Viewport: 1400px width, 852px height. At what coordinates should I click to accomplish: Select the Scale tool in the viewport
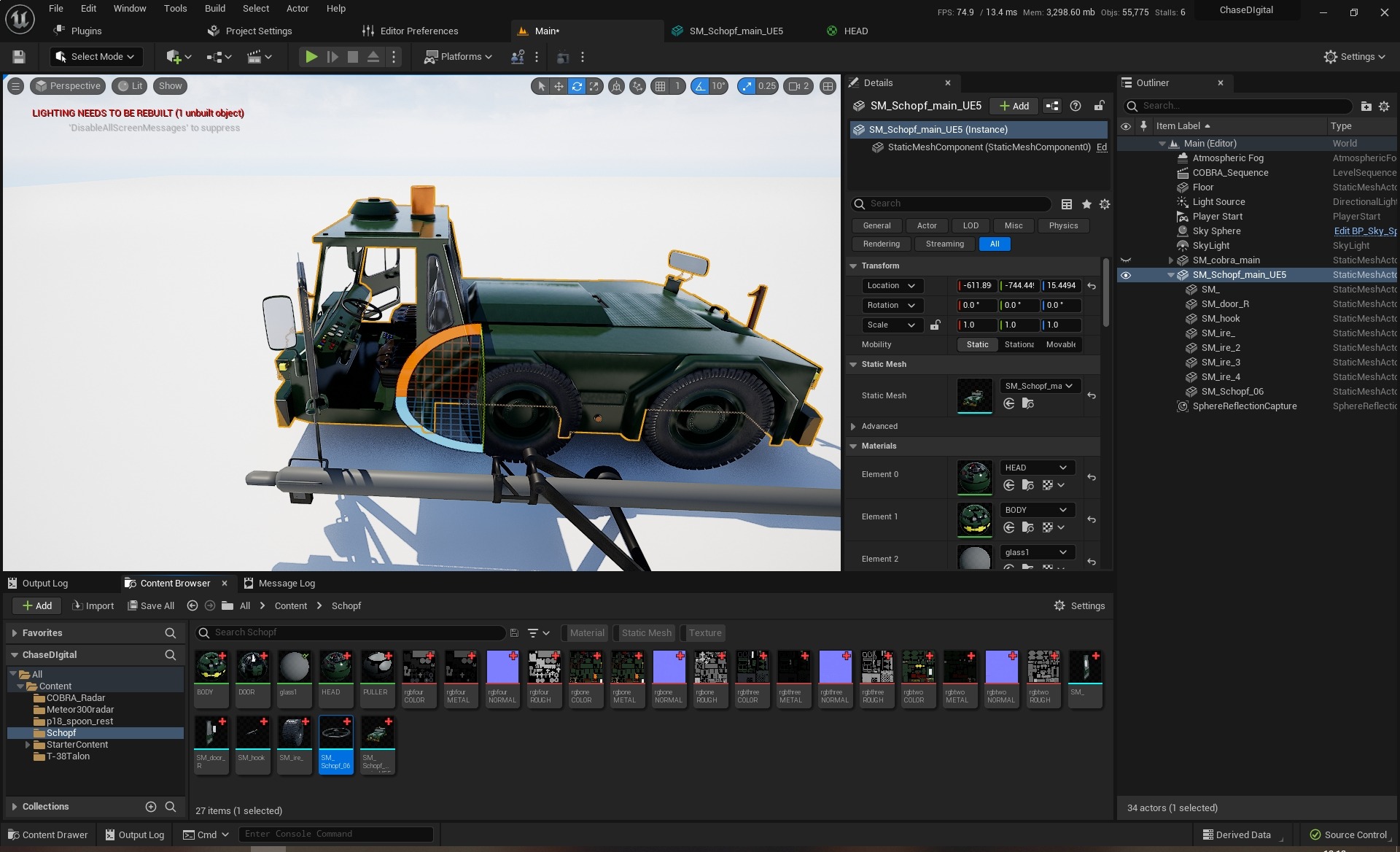tap(594, 86)
